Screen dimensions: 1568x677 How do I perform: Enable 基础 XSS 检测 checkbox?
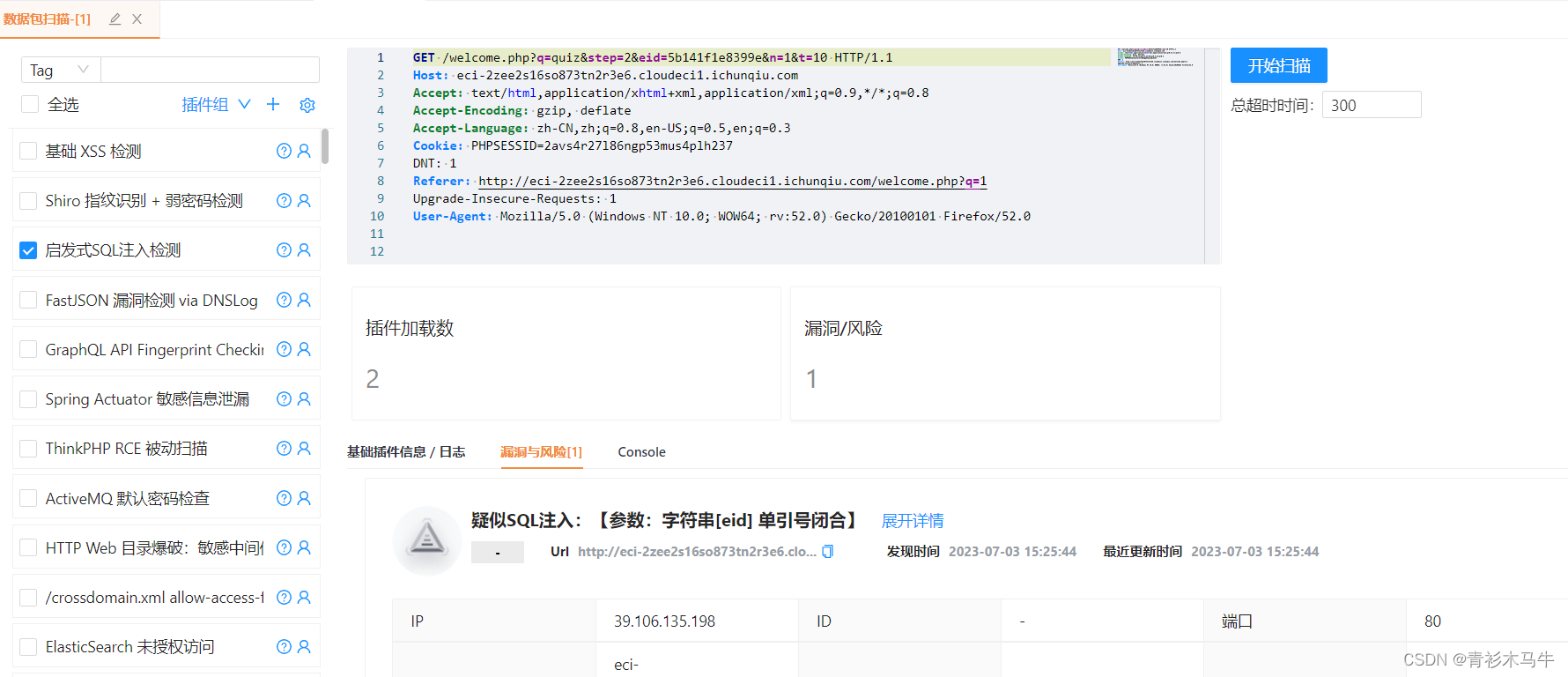coord(28,151)
